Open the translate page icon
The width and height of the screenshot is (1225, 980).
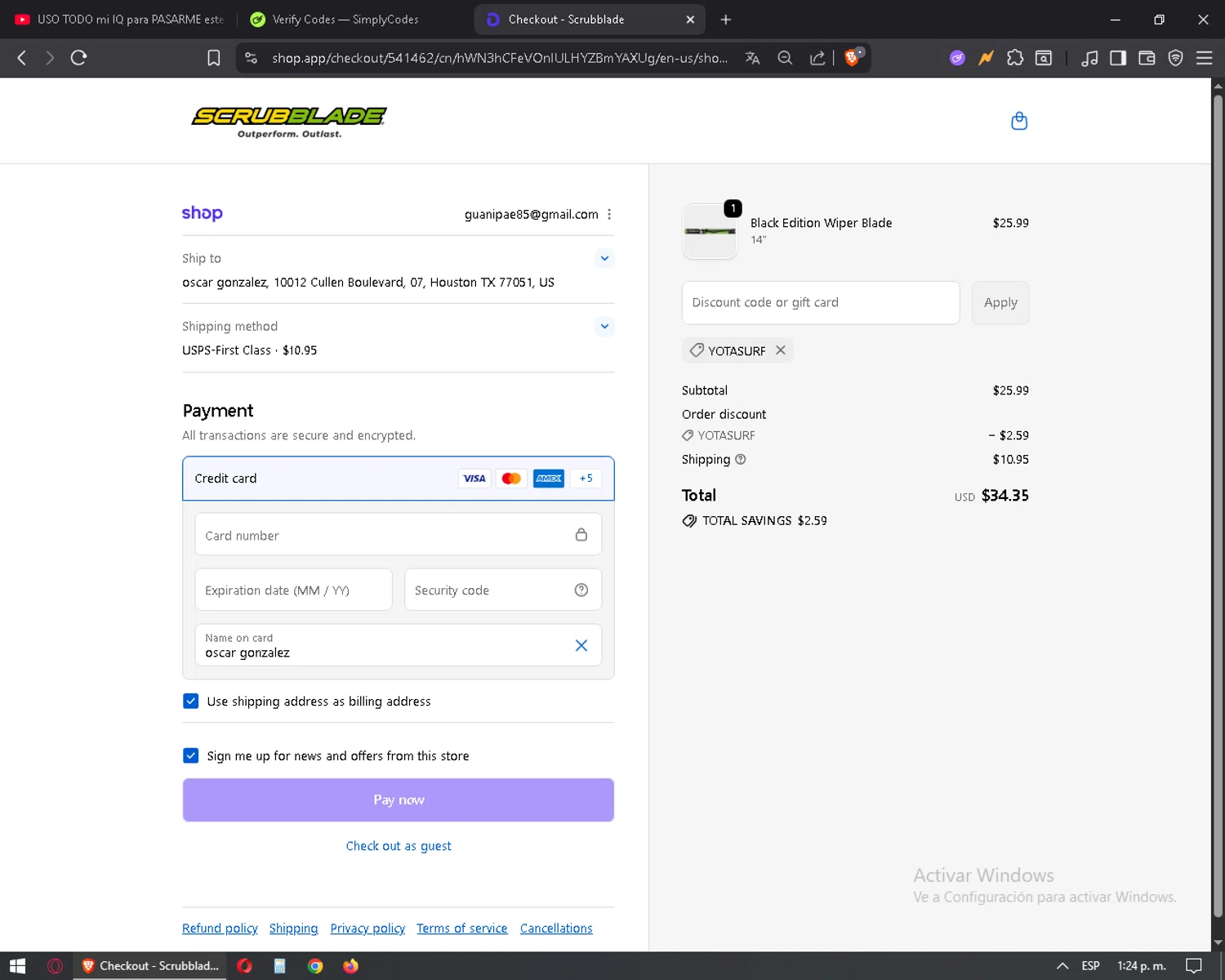[x=752, y=58]
